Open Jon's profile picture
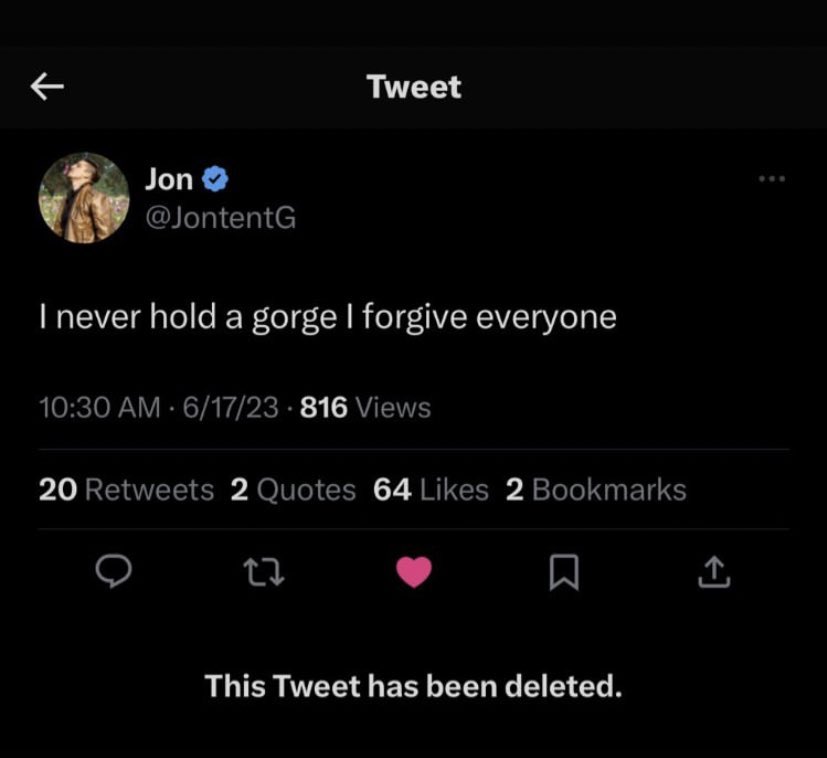Screen dimensions: 827x758 84,198
